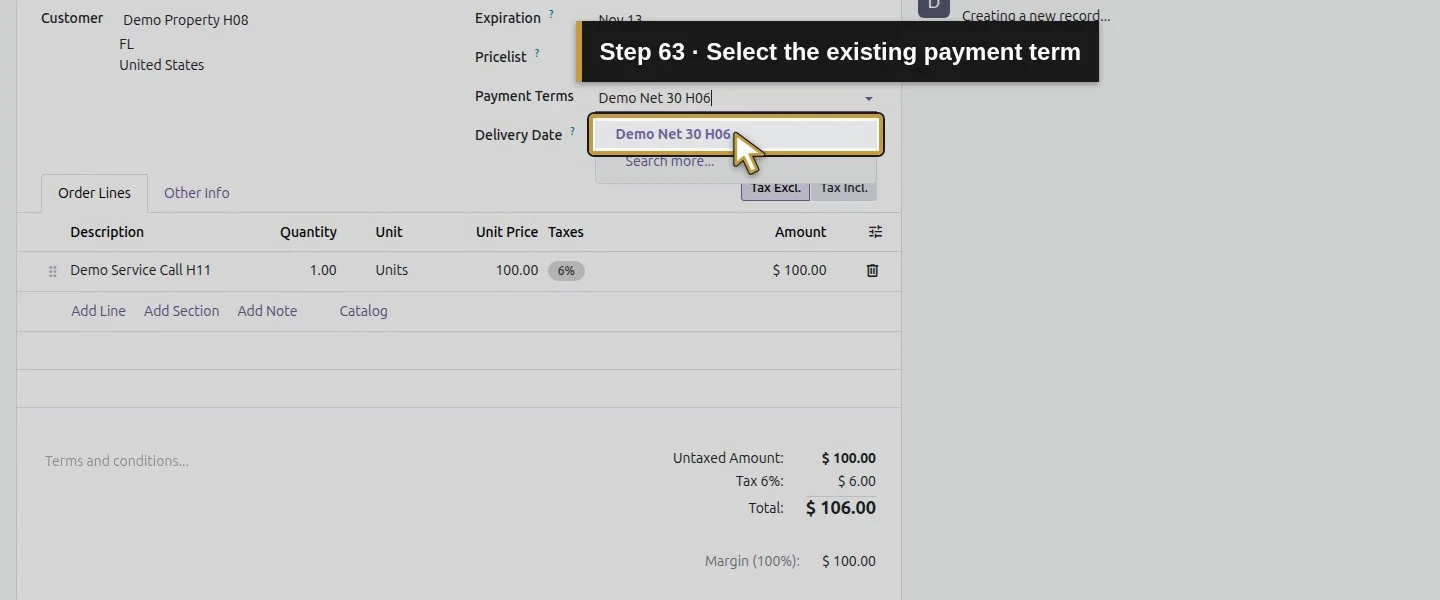Open product Catalog
Image resolution: width=1440 pixels, height=600 pixels.
pyautogui.click(x=363, y=311)
